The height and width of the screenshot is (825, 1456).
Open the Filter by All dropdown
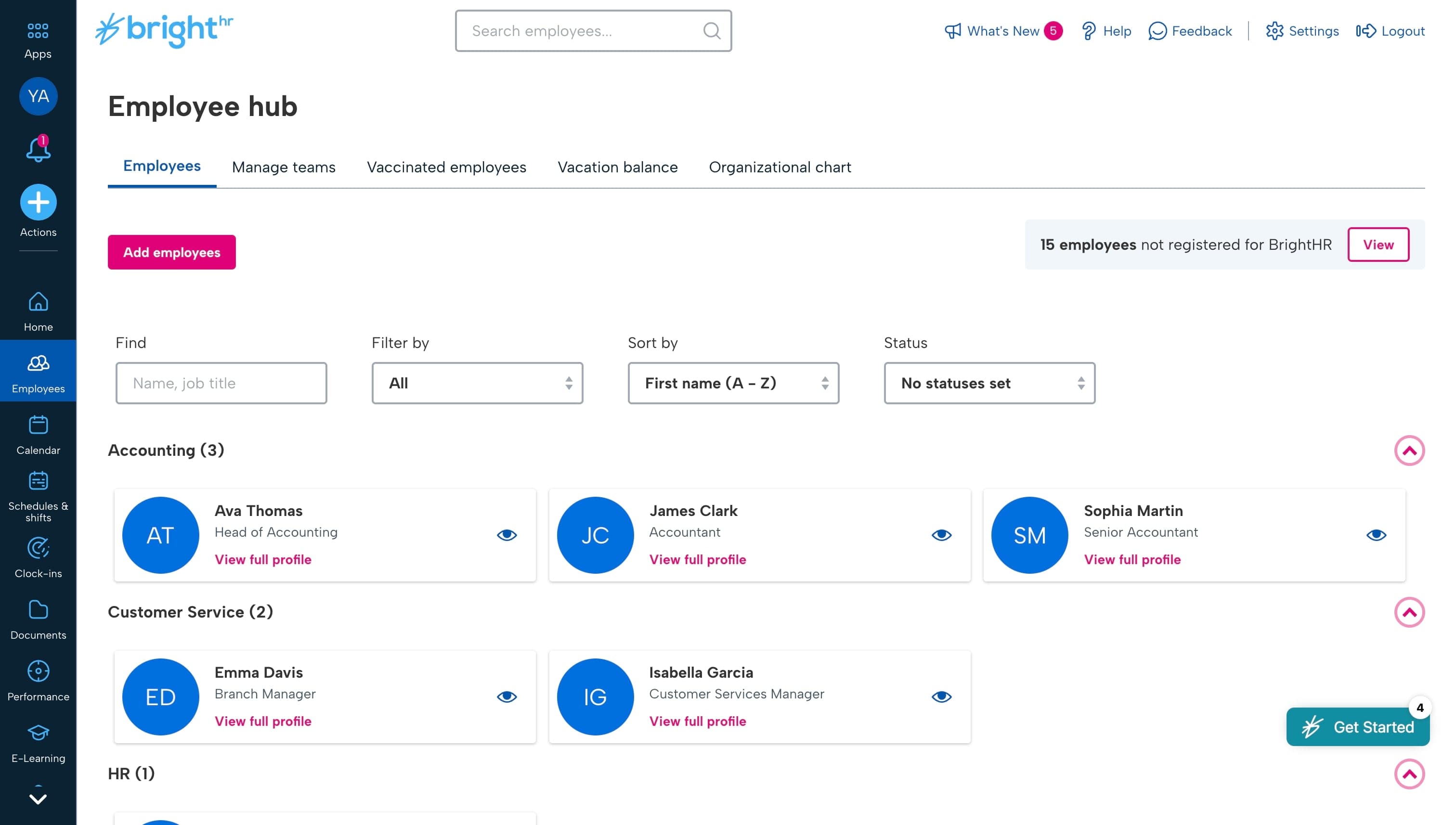click(x=477, y=383)
